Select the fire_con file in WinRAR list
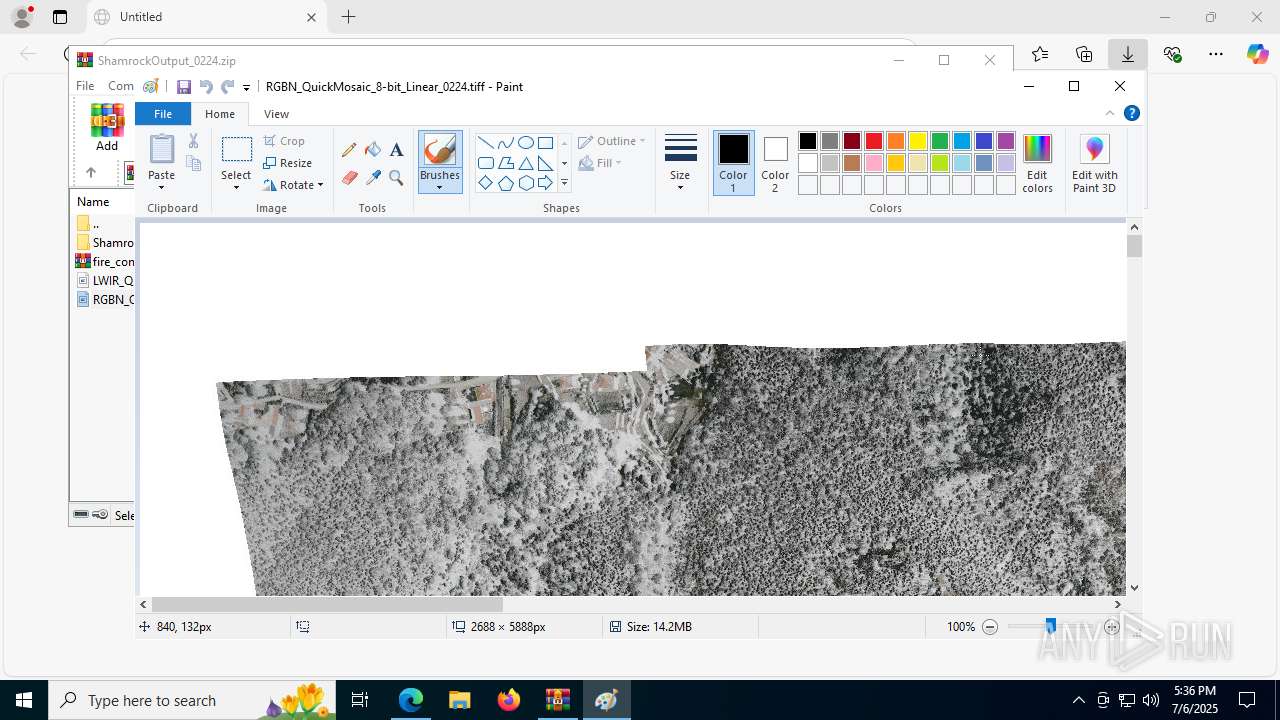1280x720 pixels. click(x=105, y=261)
